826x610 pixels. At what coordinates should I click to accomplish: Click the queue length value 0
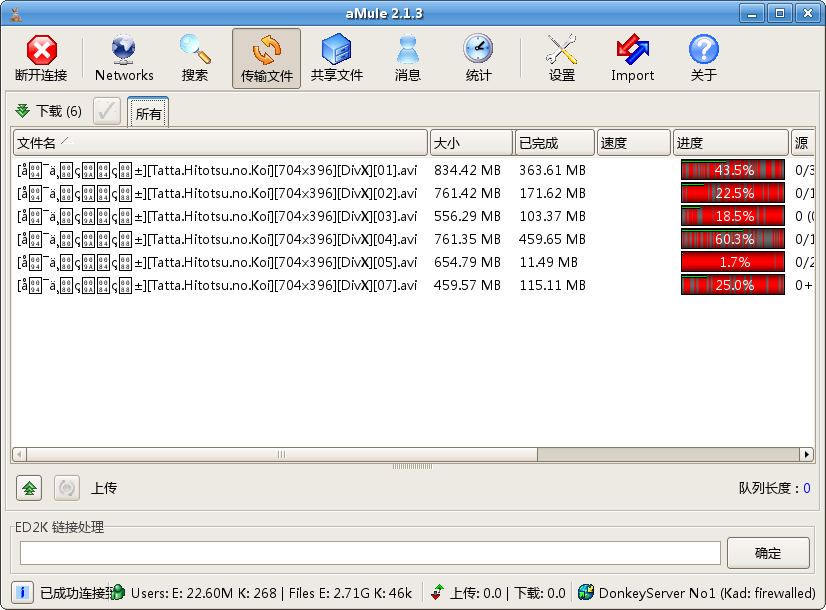[807, 488]
